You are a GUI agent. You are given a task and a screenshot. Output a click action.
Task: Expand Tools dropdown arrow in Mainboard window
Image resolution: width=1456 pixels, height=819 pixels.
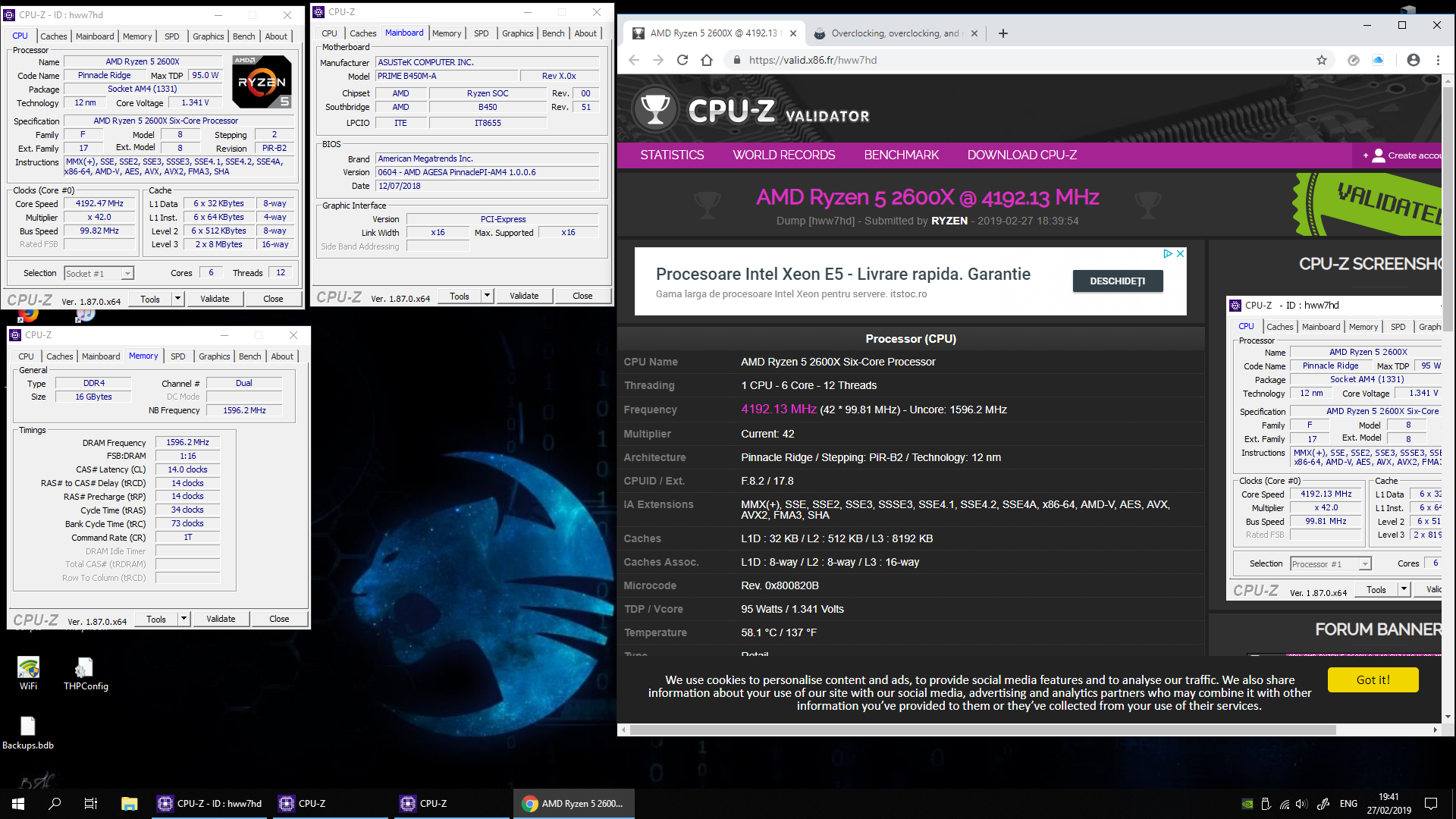tap(487, 296)
